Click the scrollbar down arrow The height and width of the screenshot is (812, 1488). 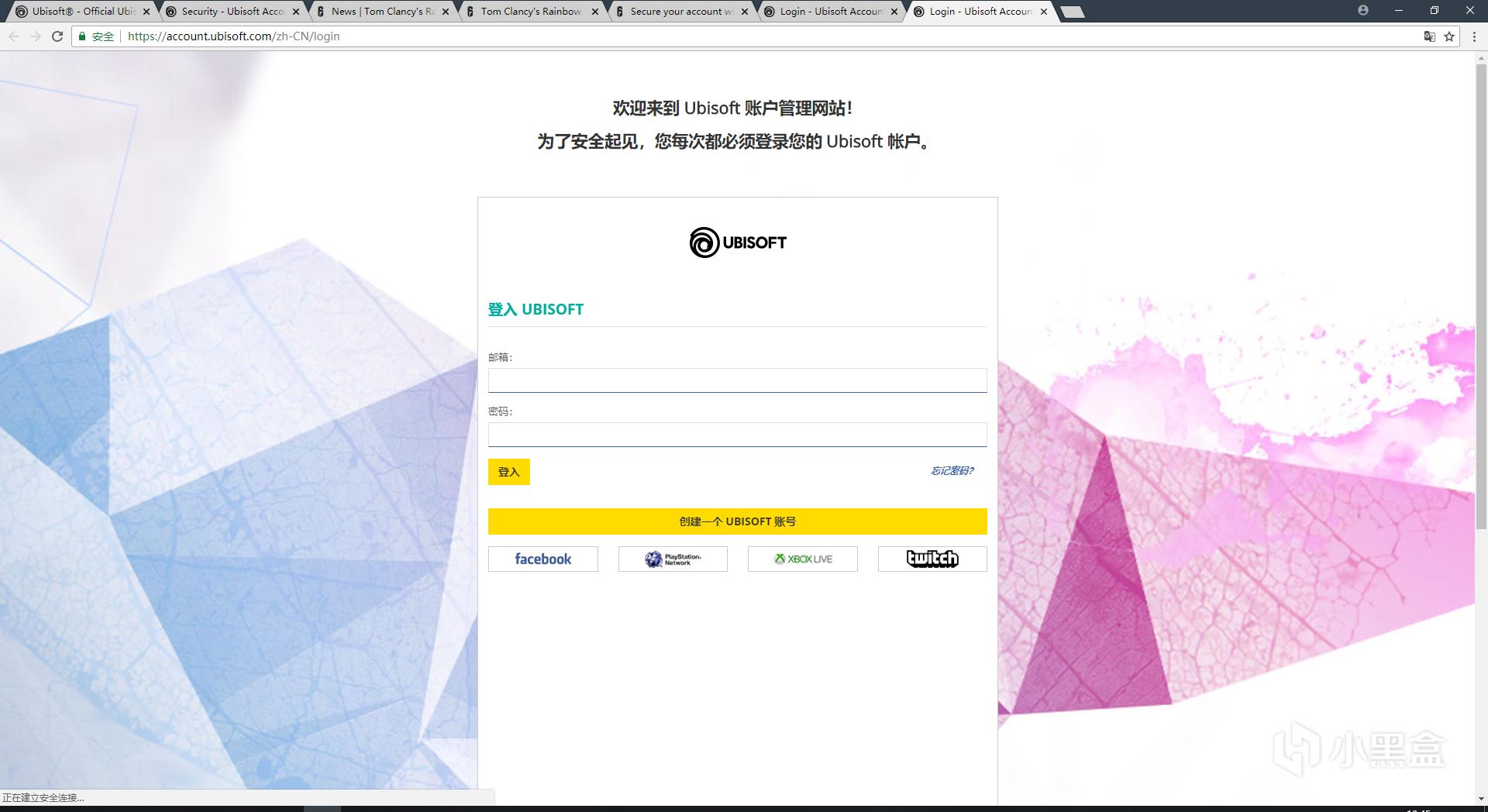coord(1481,798)
